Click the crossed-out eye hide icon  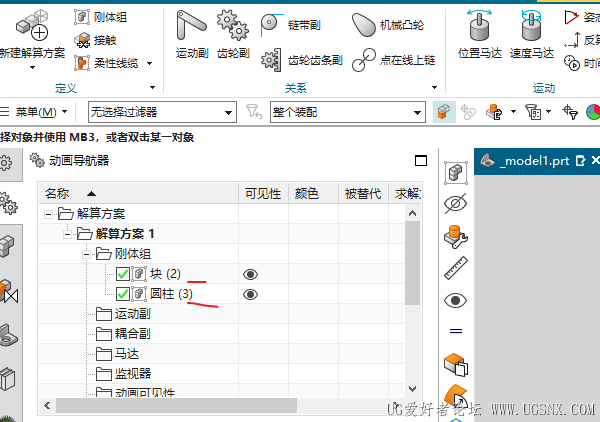click(x=456, y=203)
